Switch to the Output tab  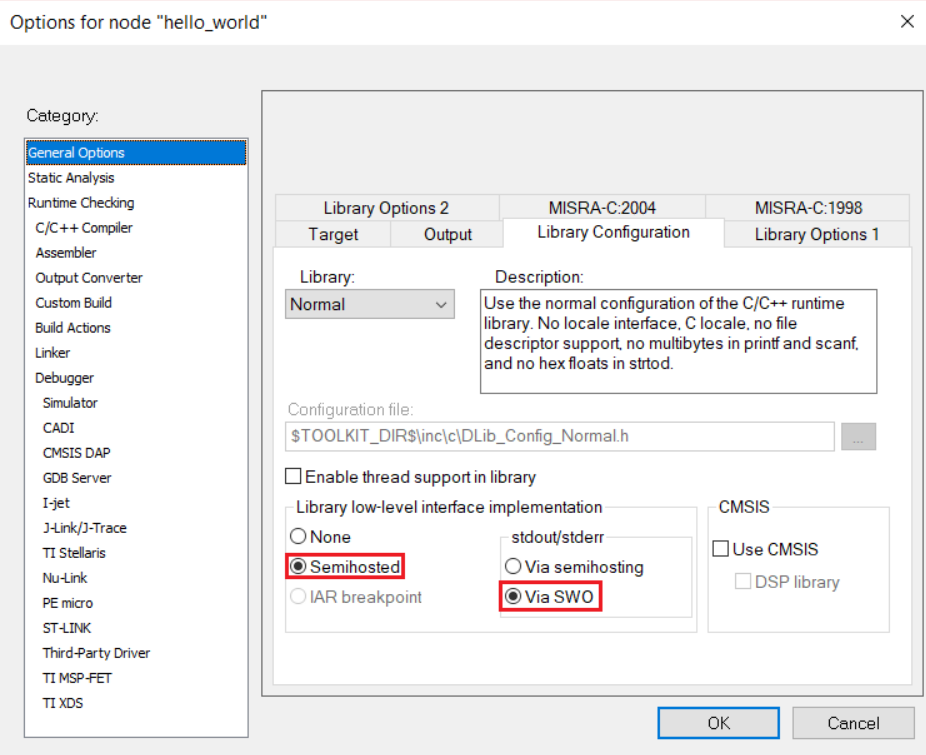tap(447, 234)
